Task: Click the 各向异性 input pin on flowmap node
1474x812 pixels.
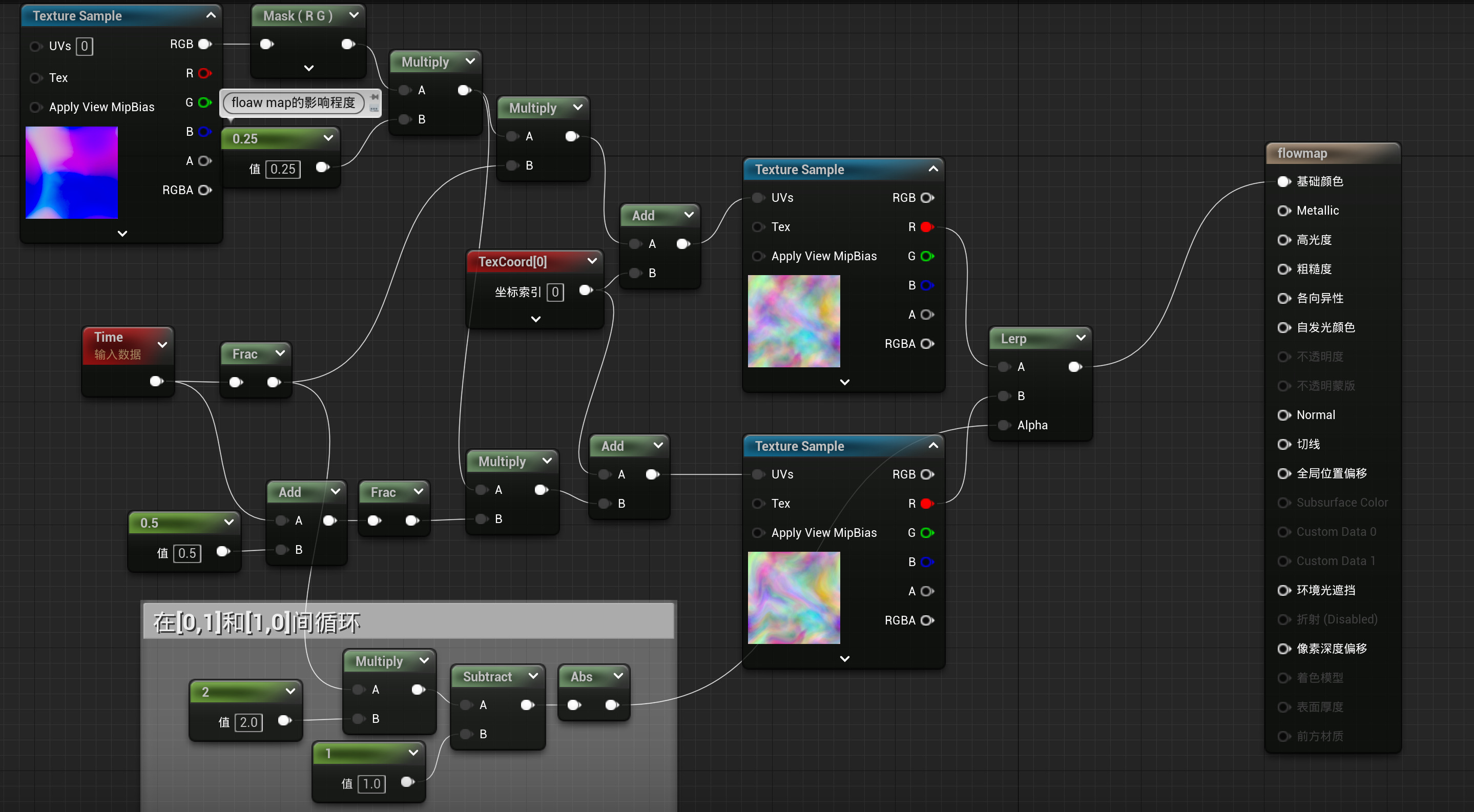Action: click(1283, 298)
